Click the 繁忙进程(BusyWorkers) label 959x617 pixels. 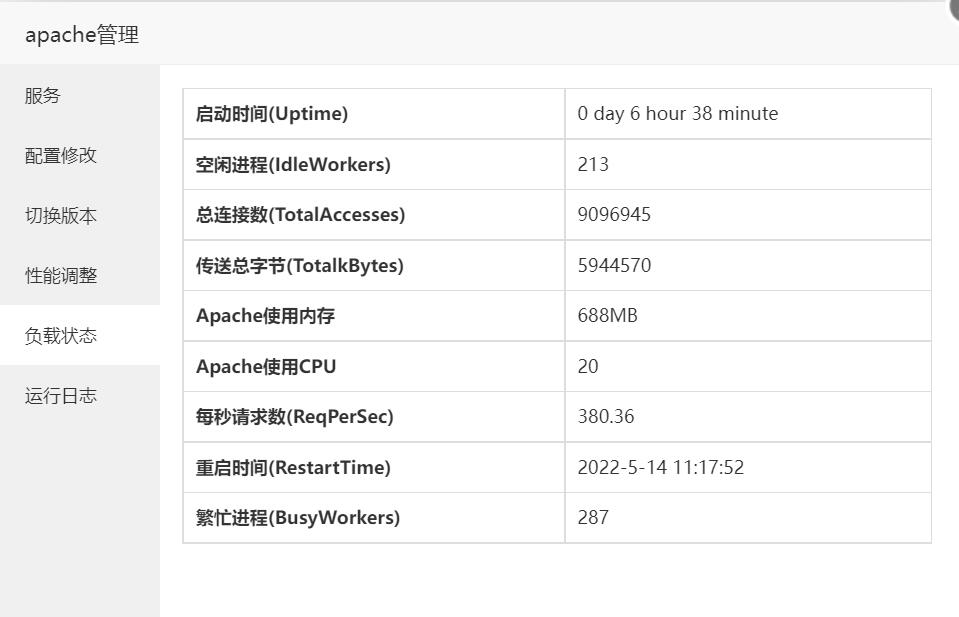[298, 518]
